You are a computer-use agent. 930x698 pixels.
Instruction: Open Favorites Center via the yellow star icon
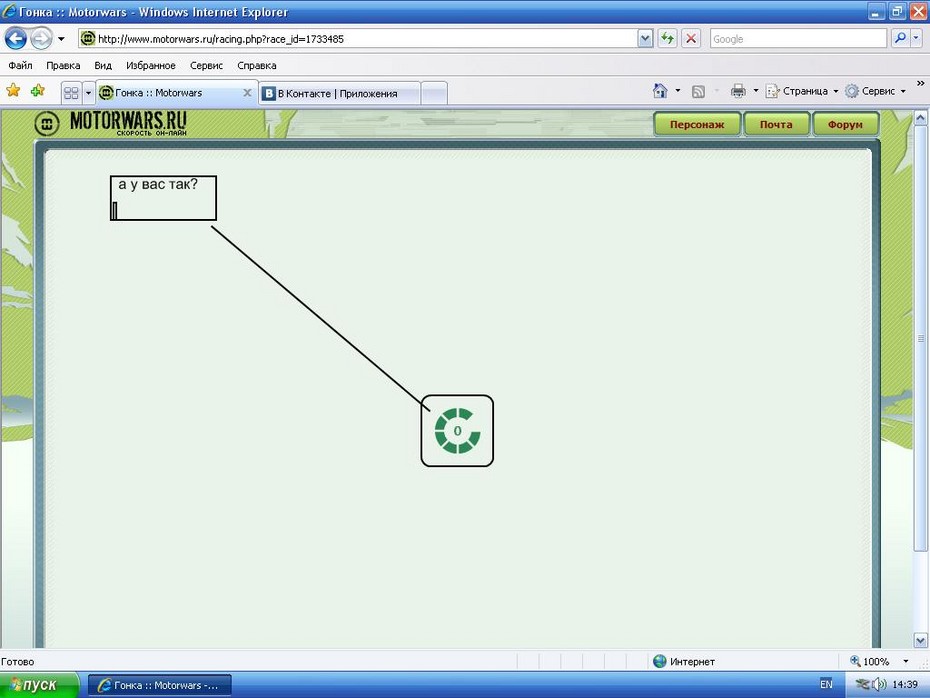[13, 91]
